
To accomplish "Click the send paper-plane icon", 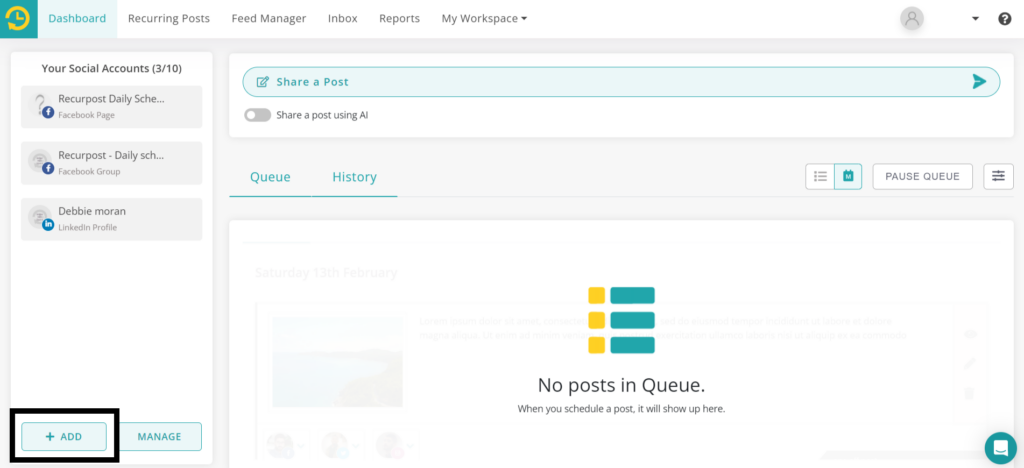I will pyautogui.click(x=978, y=82).
